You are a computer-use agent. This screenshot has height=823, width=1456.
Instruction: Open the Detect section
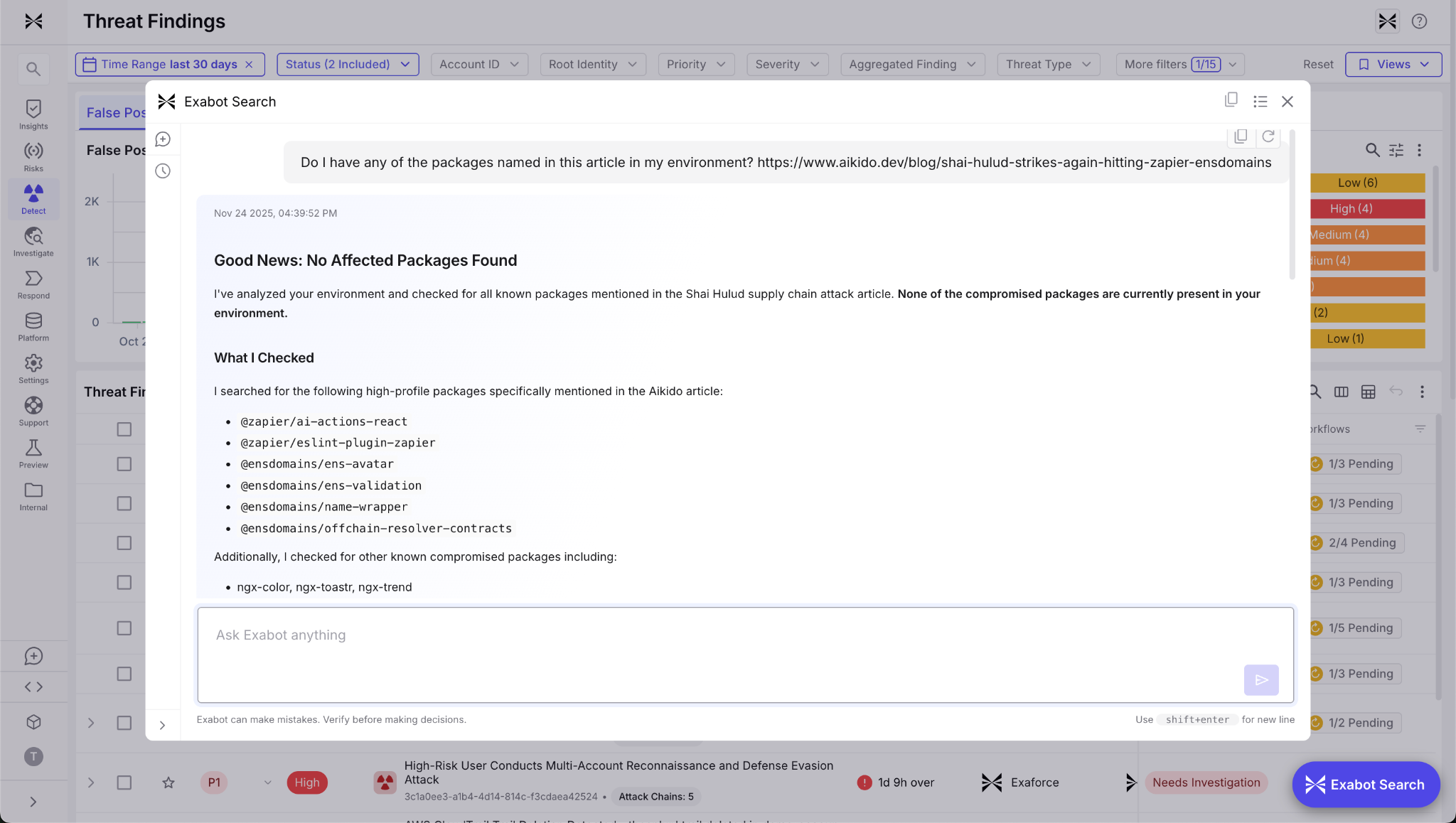coord(33,199)
